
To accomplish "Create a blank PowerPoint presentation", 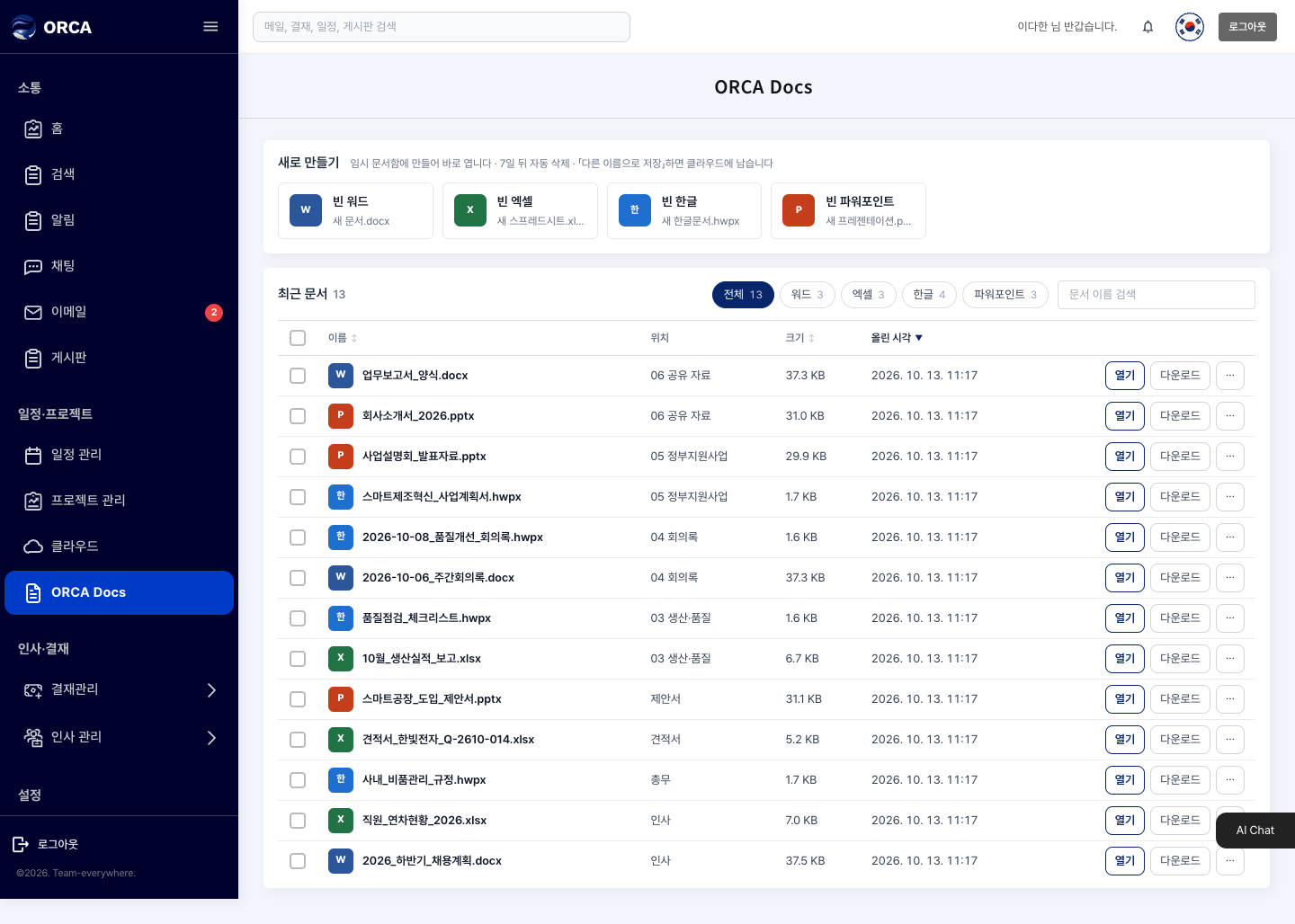I will tap(848, 210).
